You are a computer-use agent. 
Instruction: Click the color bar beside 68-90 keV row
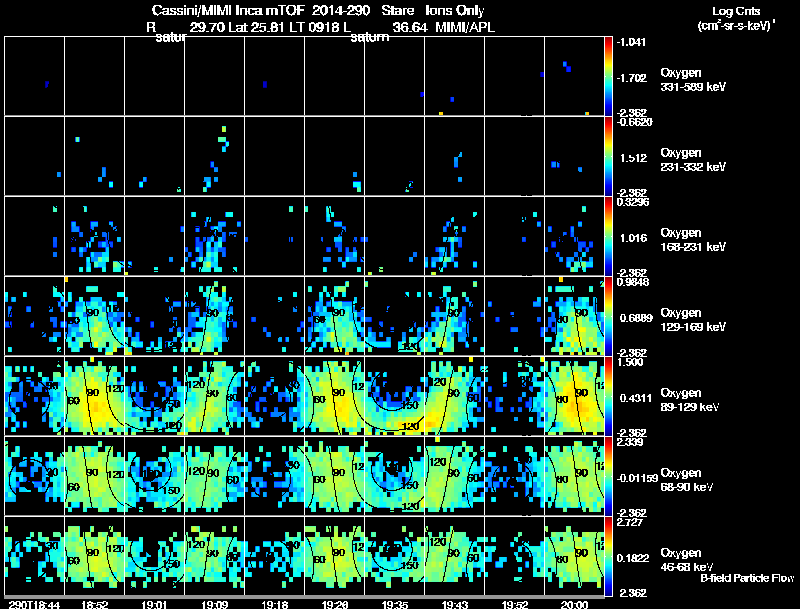(x=608, y=476)
